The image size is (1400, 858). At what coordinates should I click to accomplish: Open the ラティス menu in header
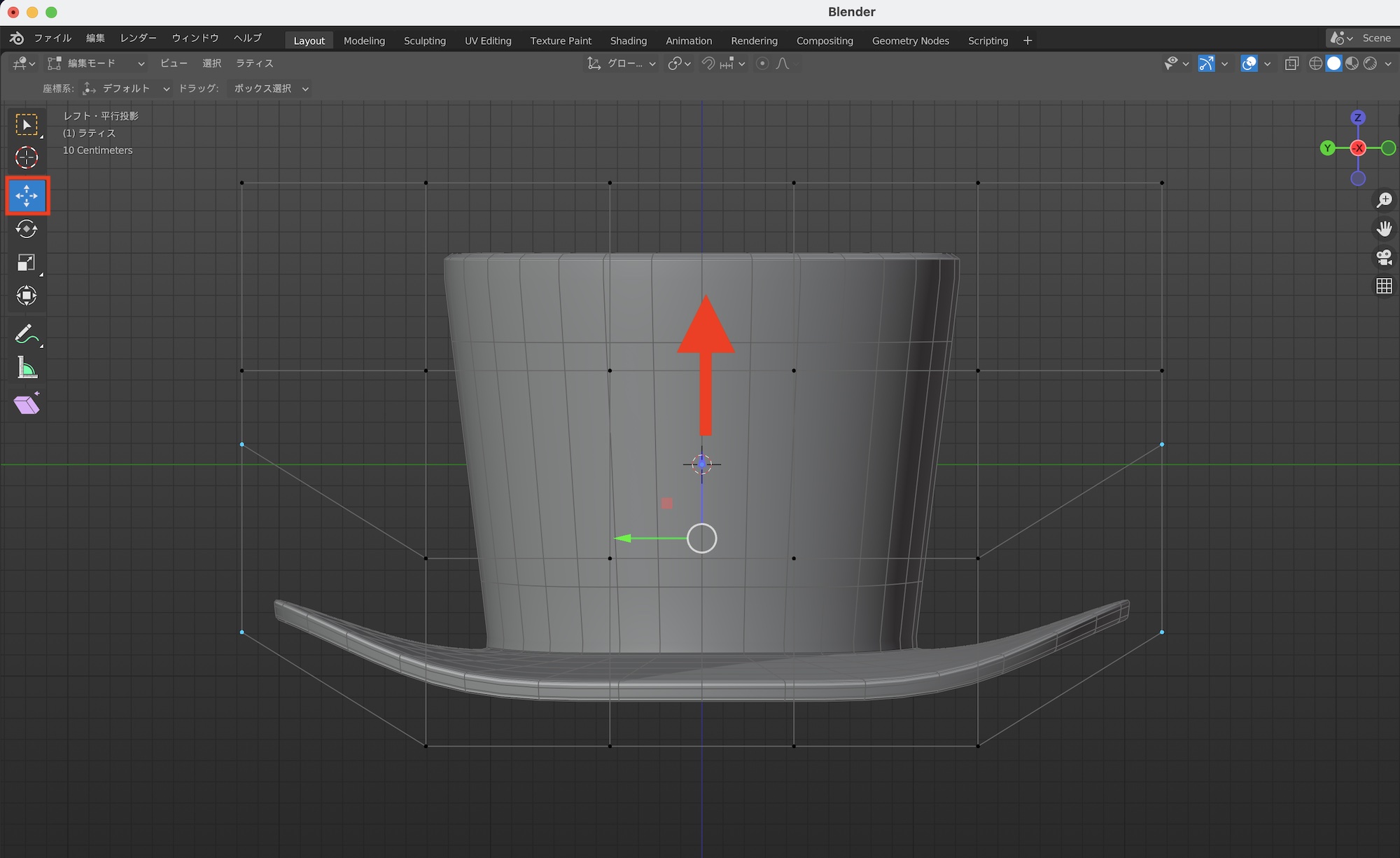click(x=254, y=64)
